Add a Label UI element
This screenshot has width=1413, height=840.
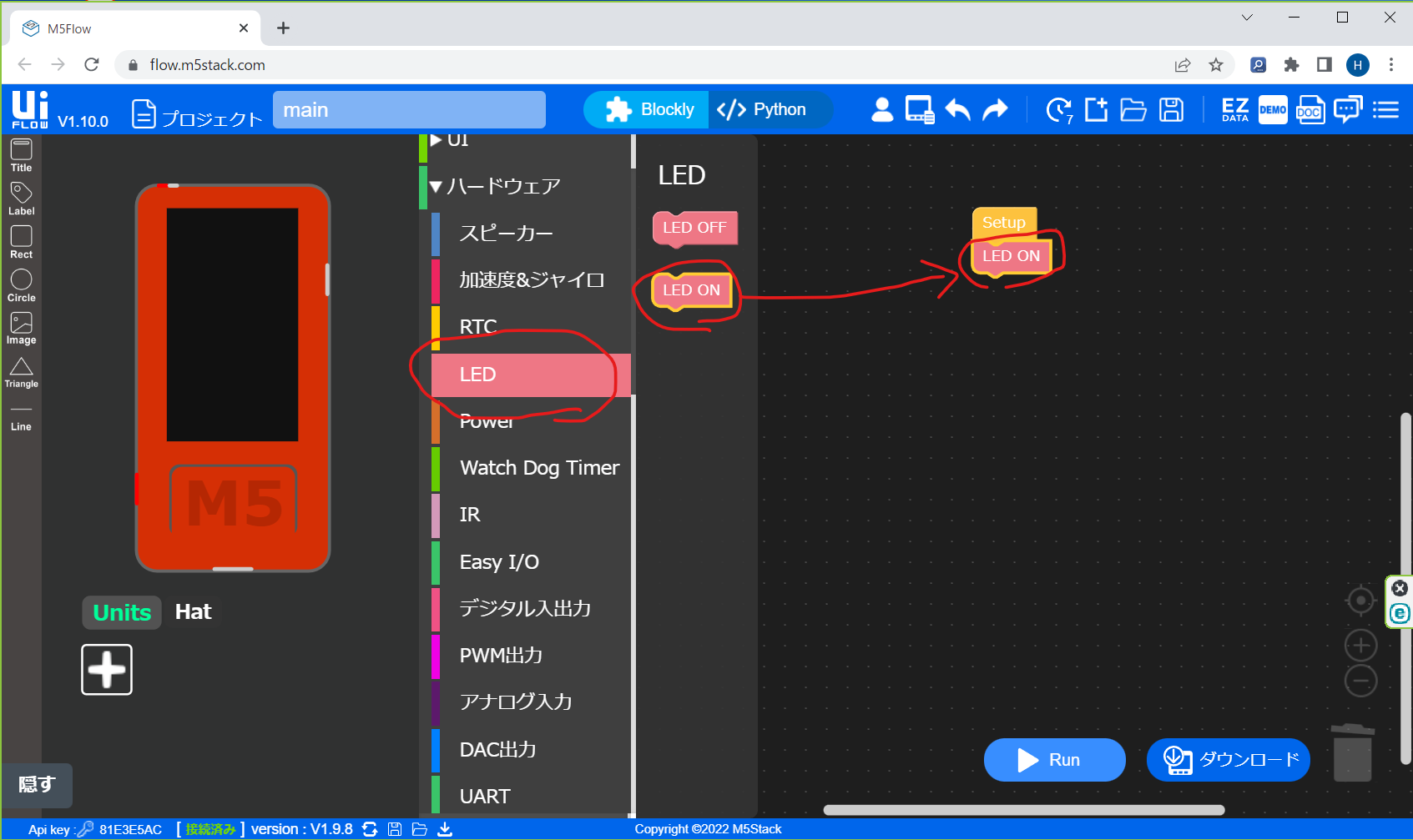(x=21, y=199)
